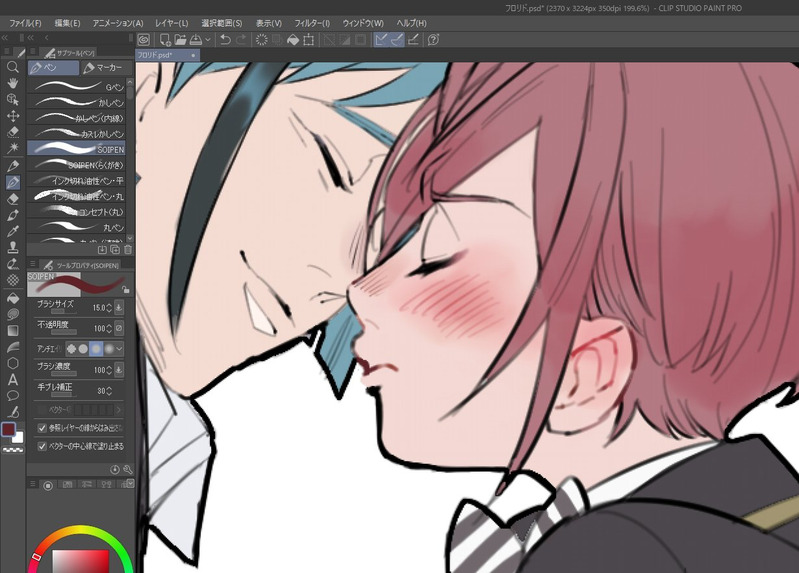Open brush size dynamics button
This screenshot has width=799, height=573.
click(x=119, y=307)
